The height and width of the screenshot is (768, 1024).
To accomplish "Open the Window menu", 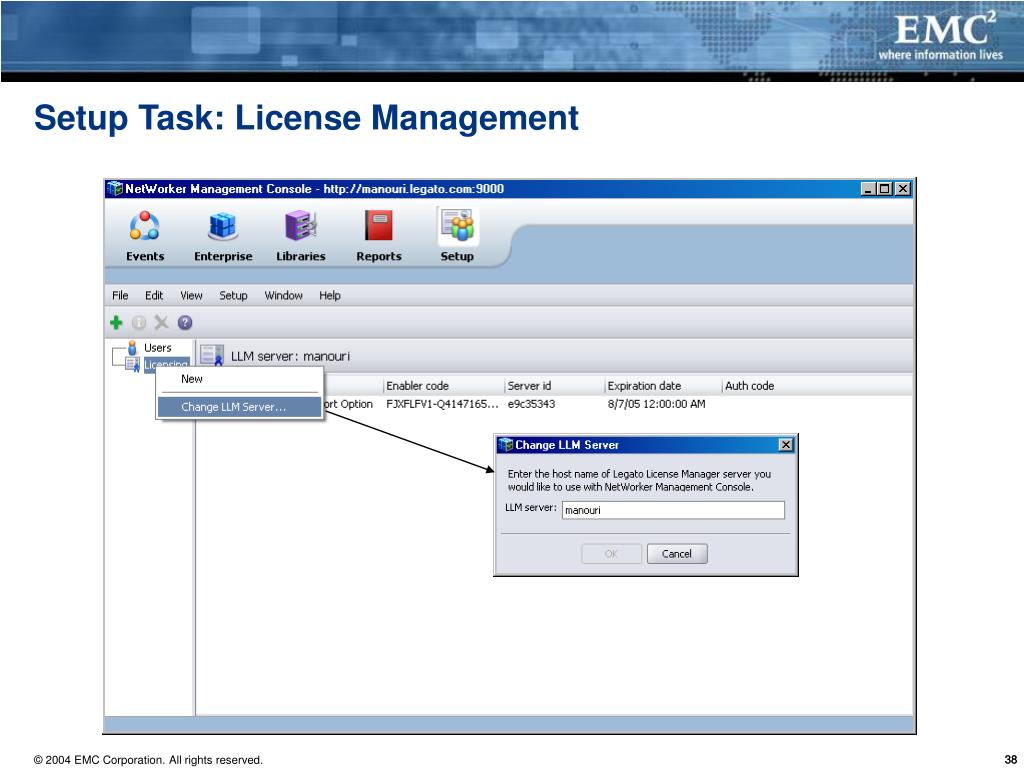I will pos(283,295).
